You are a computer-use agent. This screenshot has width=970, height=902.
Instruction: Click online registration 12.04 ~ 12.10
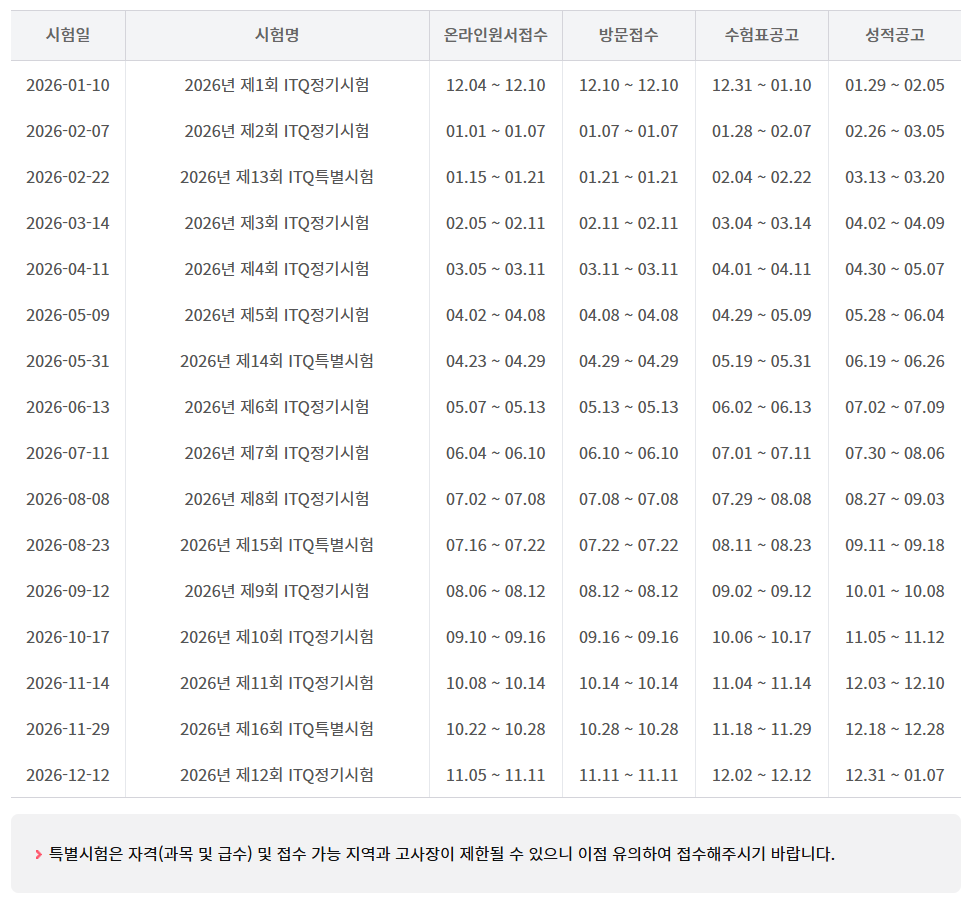click(496, 85)
